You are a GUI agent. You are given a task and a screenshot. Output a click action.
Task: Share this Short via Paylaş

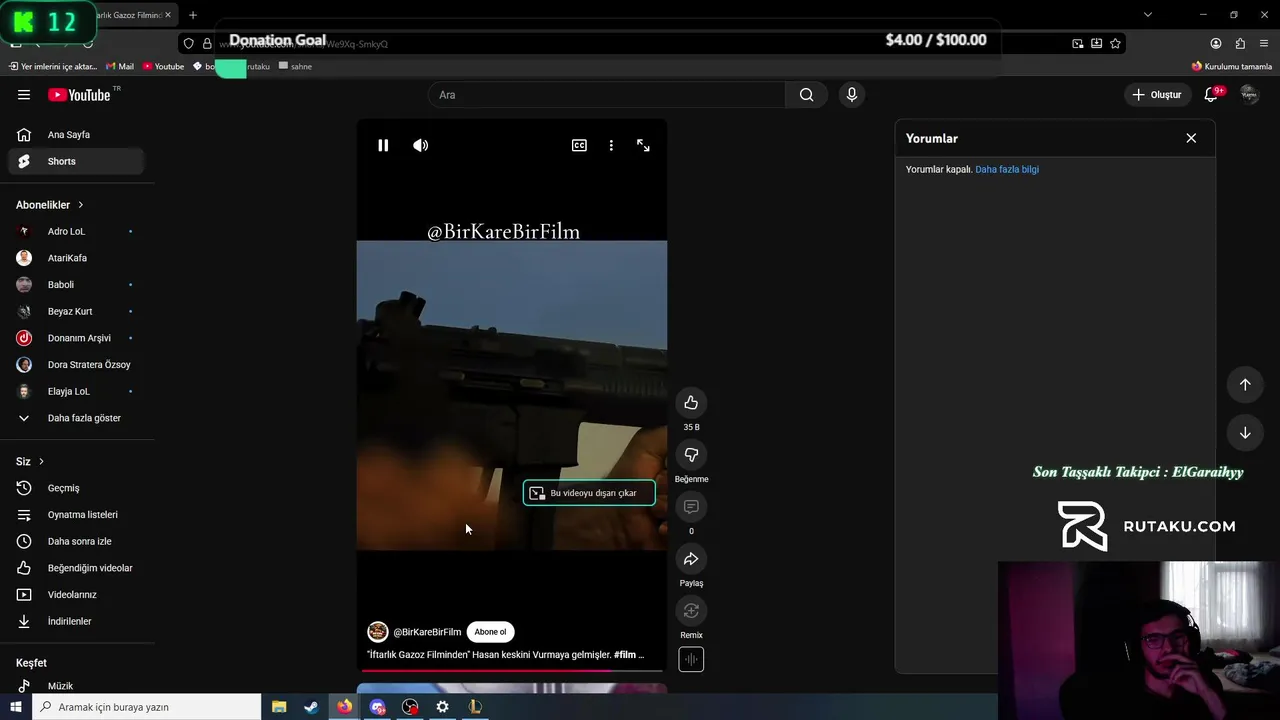click(691, 559)
